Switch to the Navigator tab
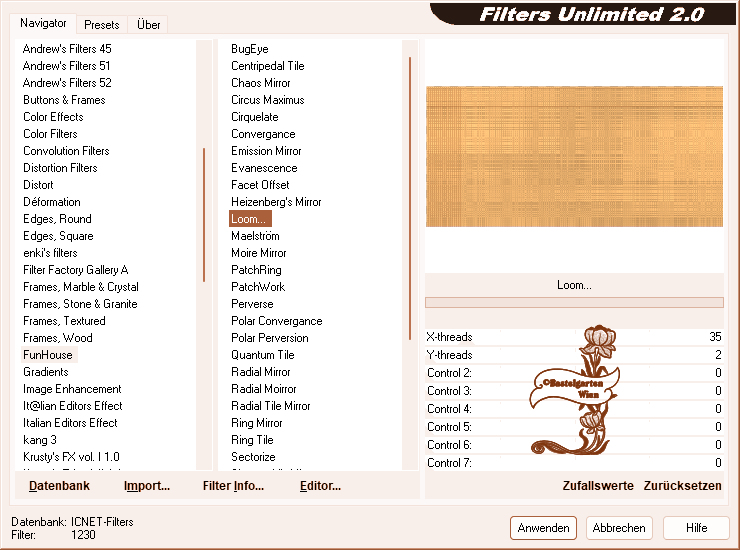 (x=43, y=23)
